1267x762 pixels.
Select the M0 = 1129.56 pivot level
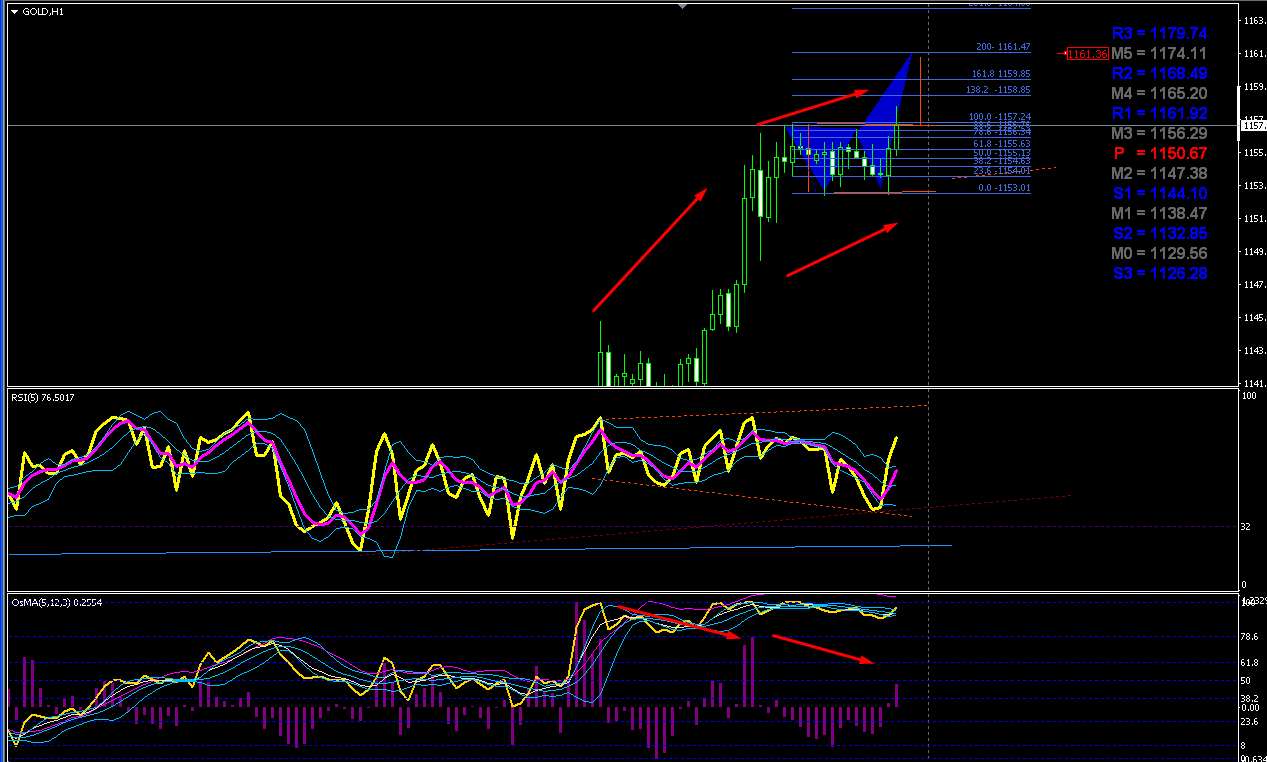pos(1159,253)
